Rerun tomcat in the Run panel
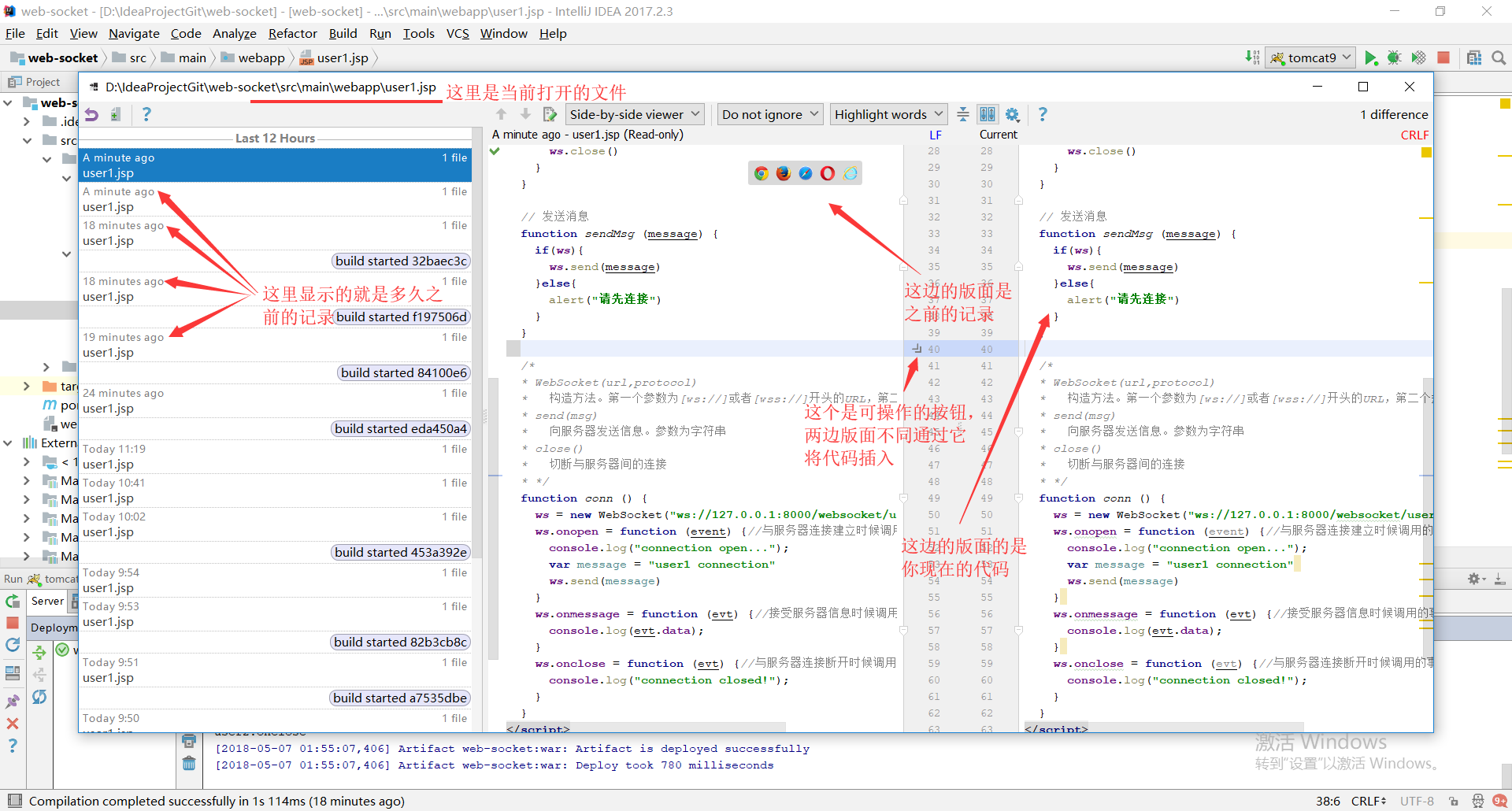 point(13,602)
